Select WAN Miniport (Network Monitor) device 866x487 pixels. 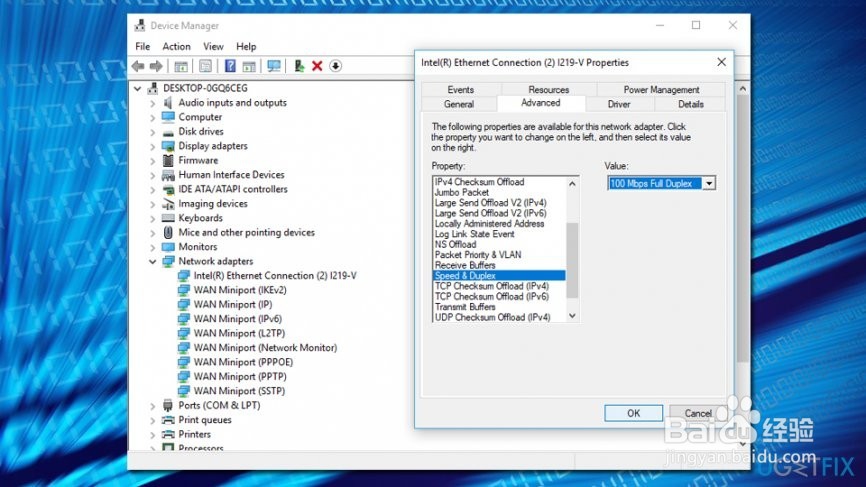[265, 348]
